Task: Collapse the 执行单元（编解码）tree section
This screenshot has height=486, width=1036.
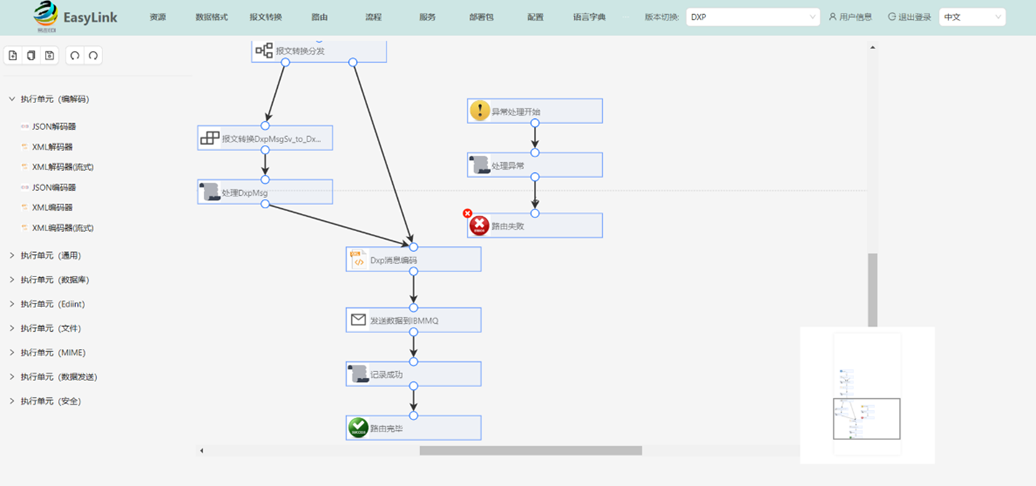Action: (x=12, y=99)
